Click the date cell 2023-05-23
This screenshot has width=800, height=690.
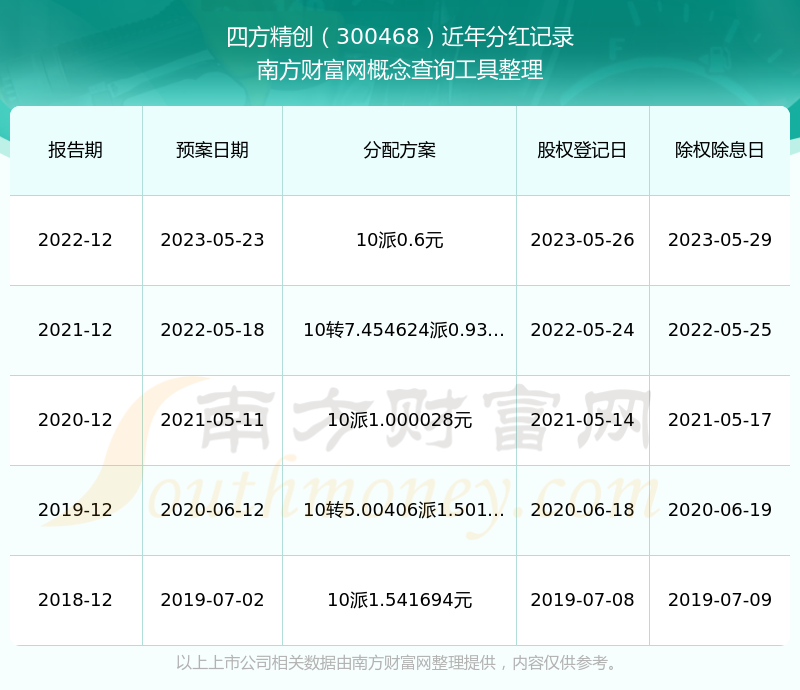[x=212, y=240]
